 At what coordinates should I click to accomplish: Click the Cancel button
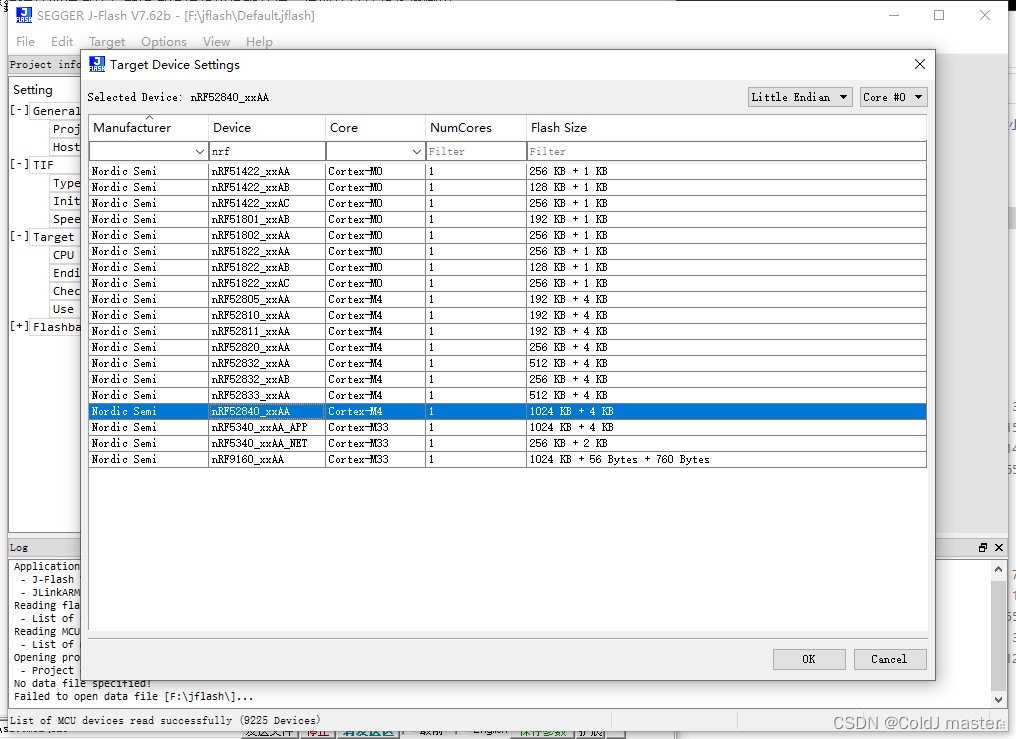click(x=890, y=659)
